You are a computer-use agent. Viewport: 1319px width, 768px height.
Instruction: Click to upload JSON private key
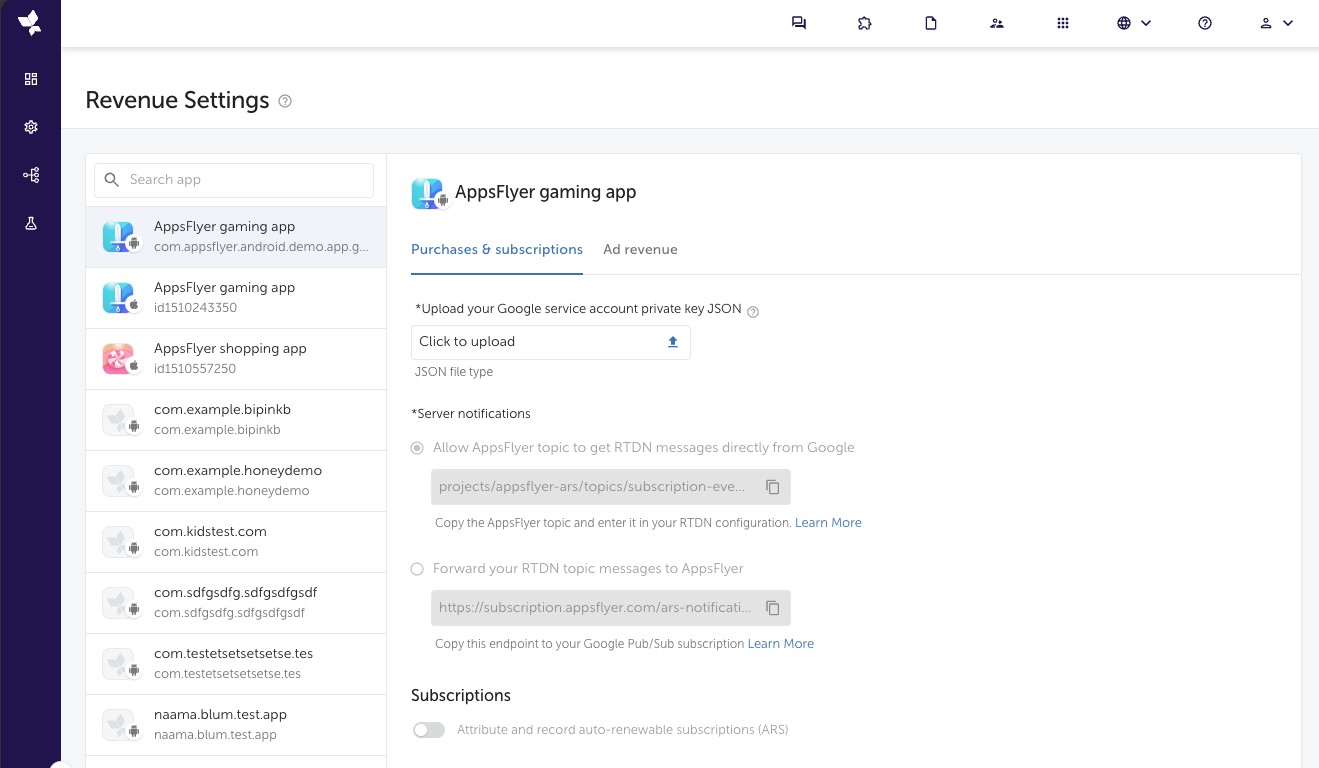click(551, 342)
